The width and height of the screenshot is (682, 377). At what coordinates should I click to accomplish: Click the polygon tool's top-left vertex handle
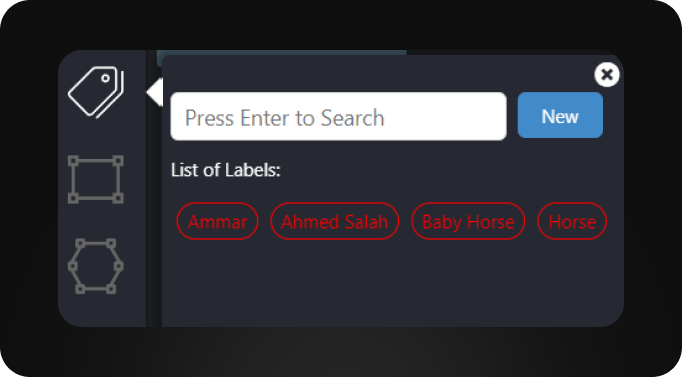(x=80, y=244)
